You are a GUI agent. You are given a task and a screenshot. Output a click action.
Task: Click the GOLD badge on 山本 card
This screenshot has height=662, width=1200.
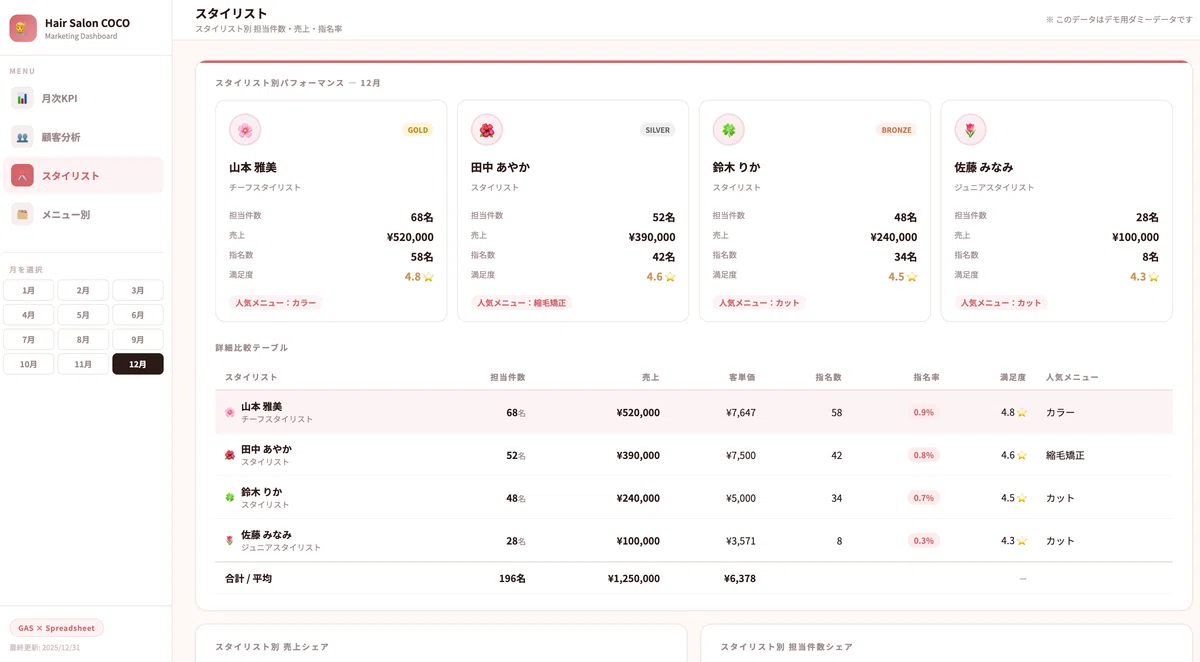pos(418,130)
